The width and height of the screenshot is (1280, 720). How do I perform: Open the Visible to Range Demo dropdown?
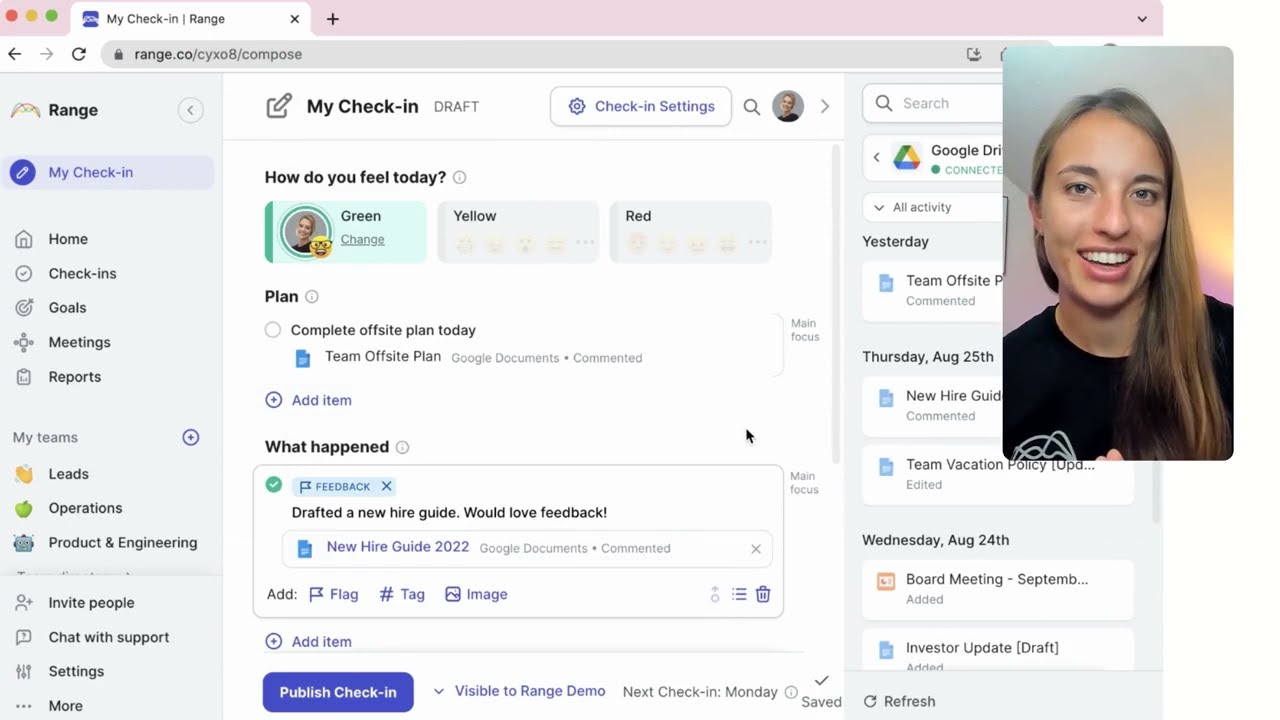click(520, 691)
